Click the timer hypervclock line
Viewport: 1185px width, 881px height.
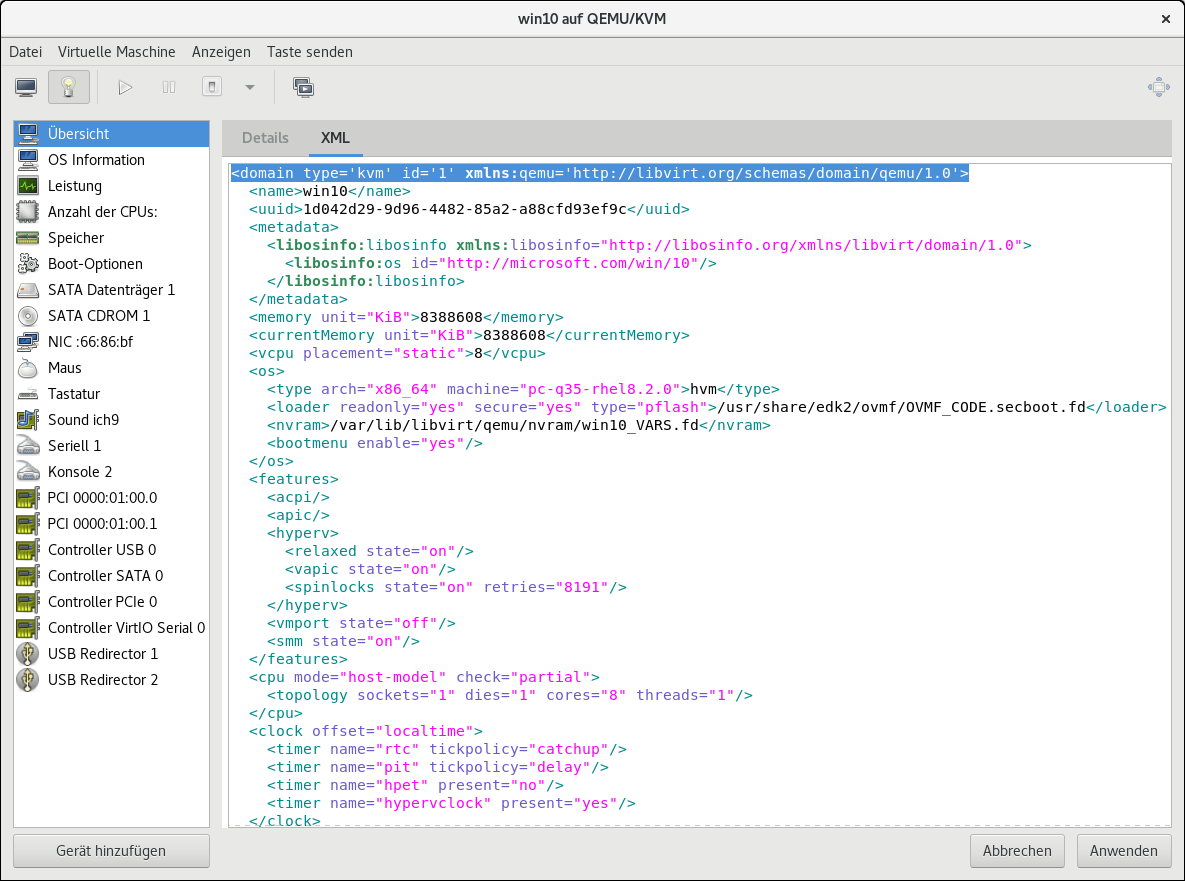pos(451,803)
